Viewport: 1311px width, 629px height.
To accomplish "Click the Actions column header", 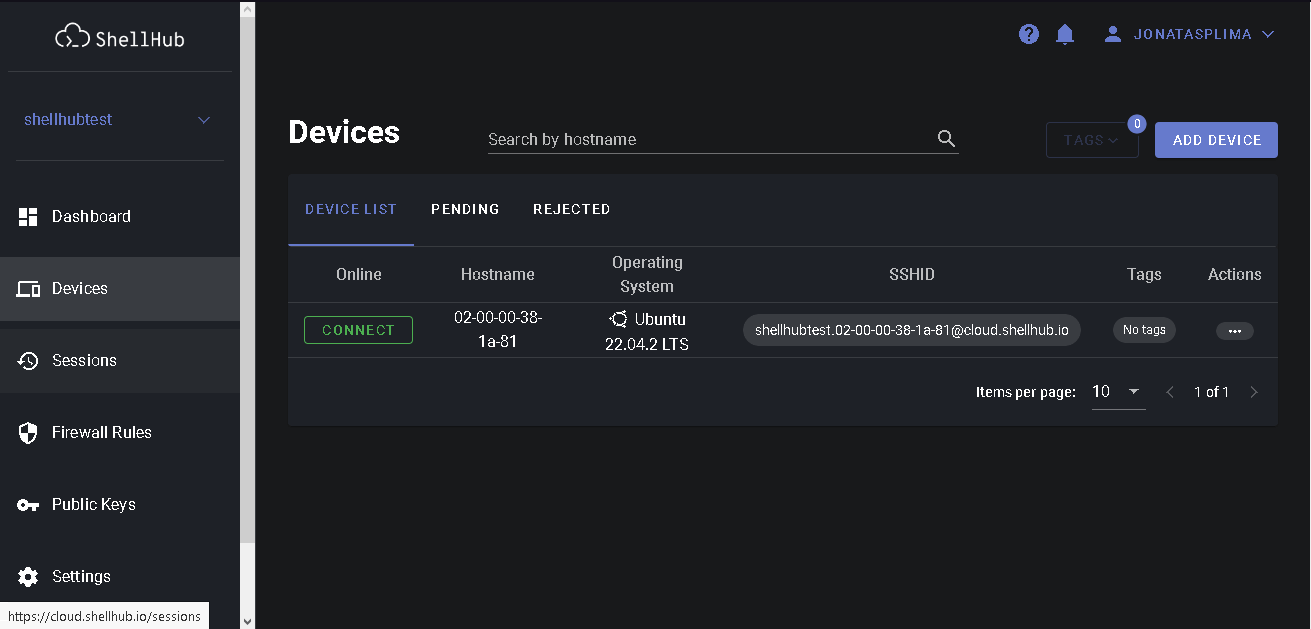I will click(x=1235, y=274).
